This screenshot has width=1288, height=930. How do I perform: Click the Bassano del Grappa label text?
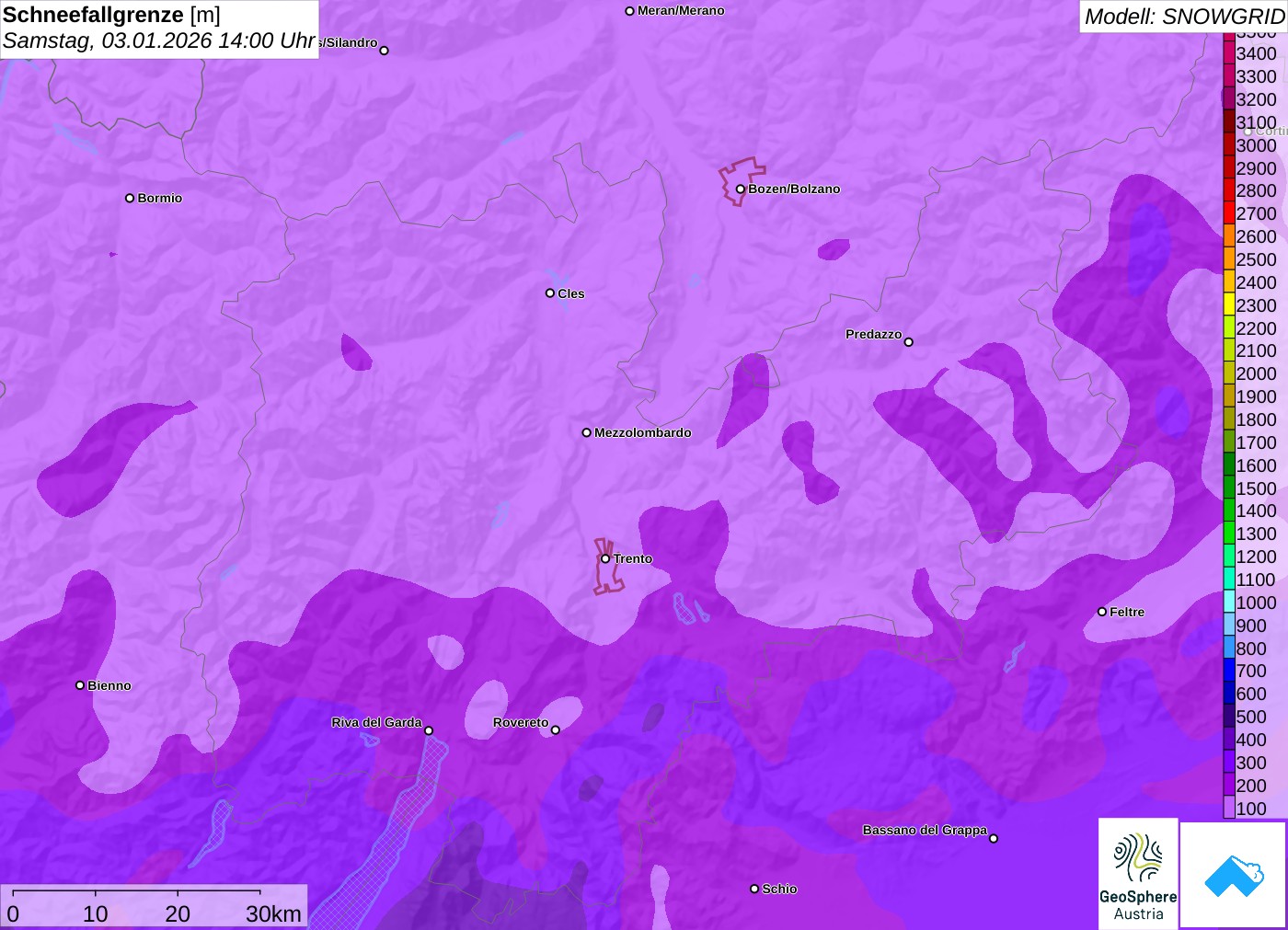pyautogui.click(x=925, y=830)
